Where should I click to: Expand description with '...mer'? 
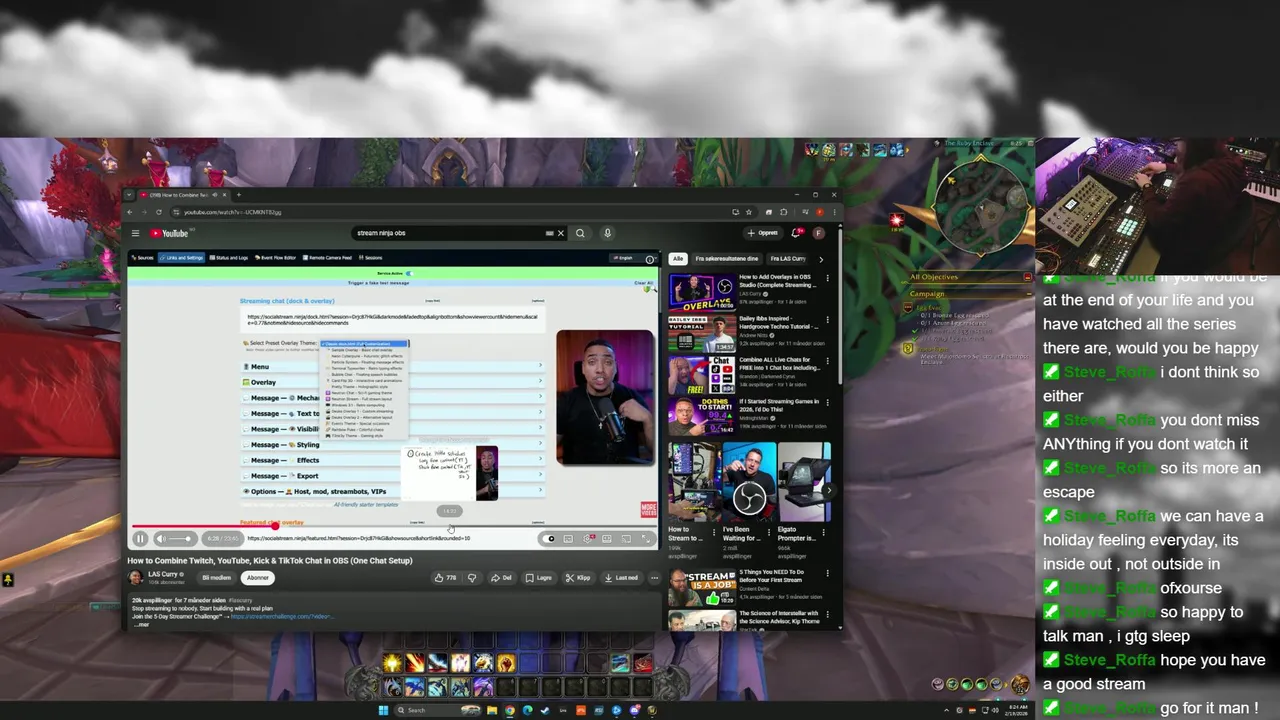[x=141, y=624]
